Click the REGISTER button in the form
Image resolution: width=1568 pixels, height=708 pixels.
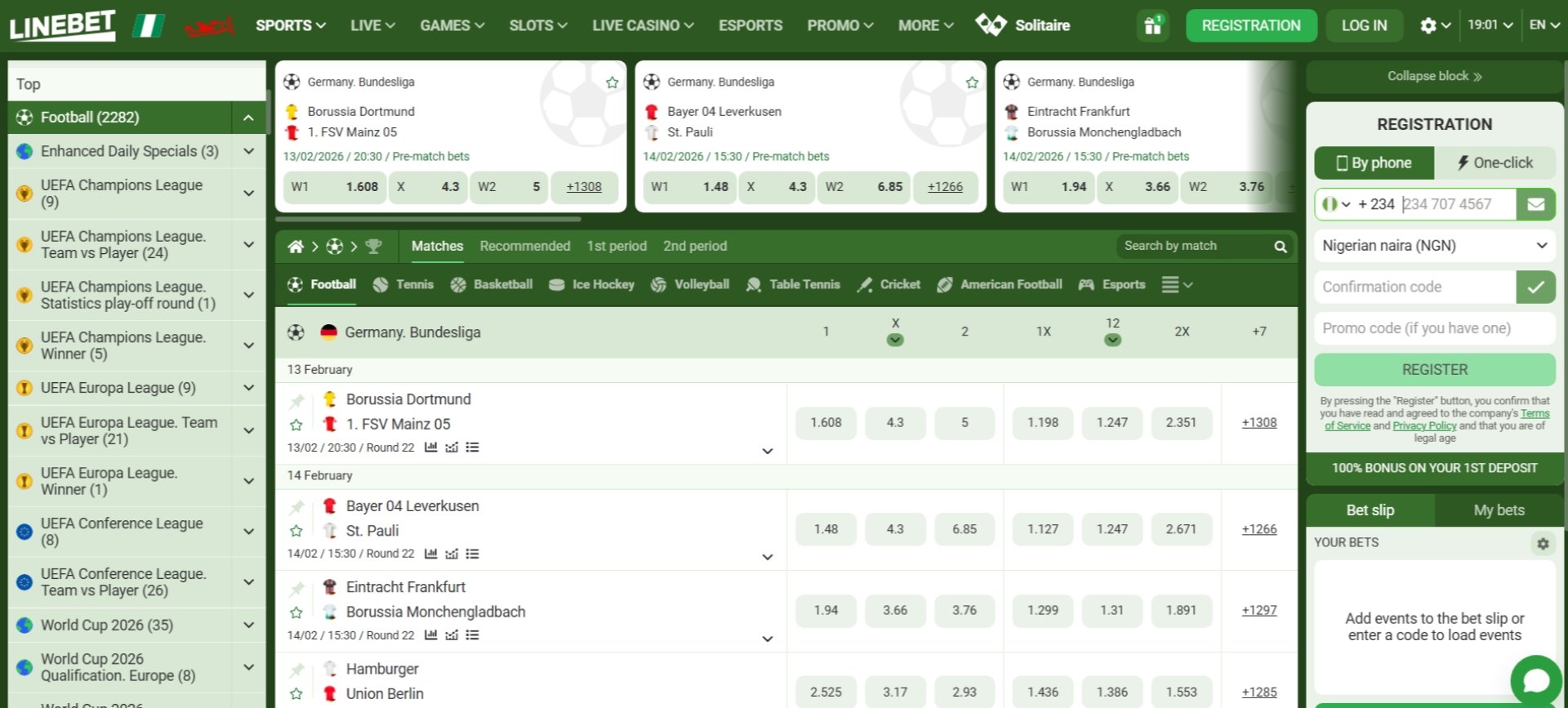1434,370
